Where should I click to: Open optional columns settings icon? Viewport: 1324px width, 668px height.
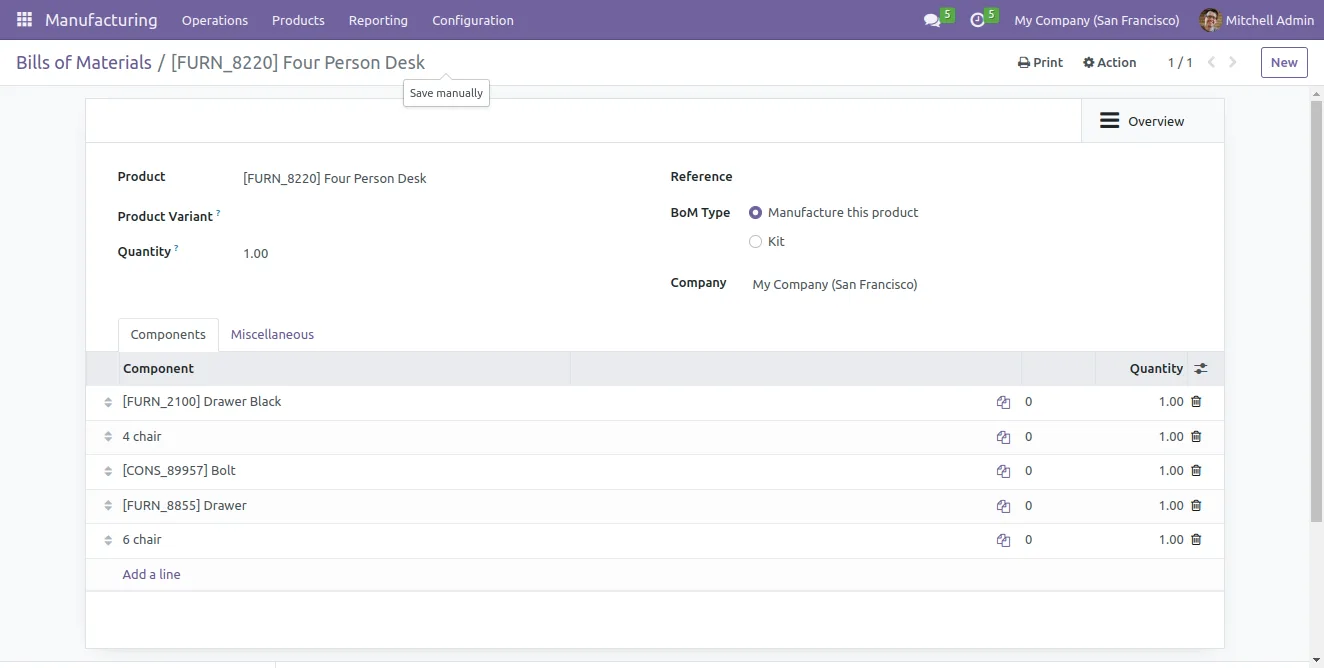[1201, 369]
